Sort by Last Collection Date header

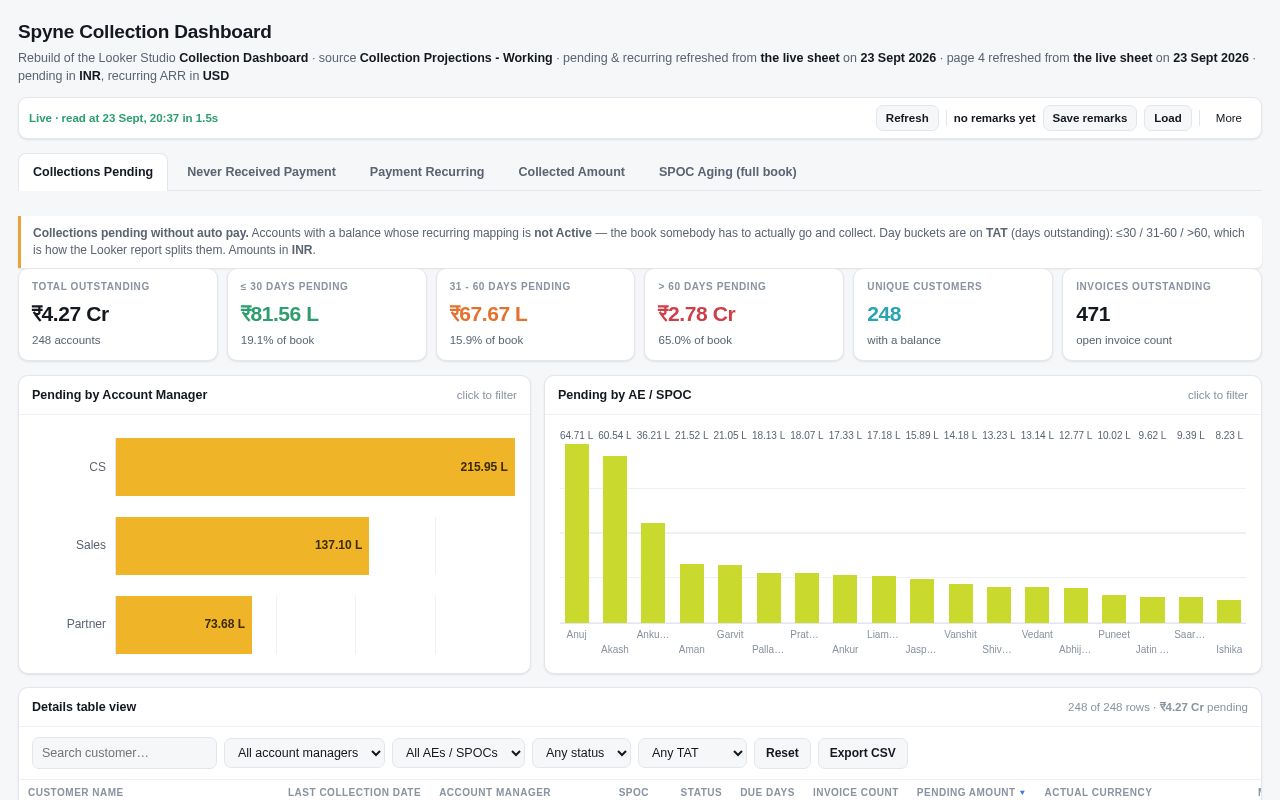(354, 792)
